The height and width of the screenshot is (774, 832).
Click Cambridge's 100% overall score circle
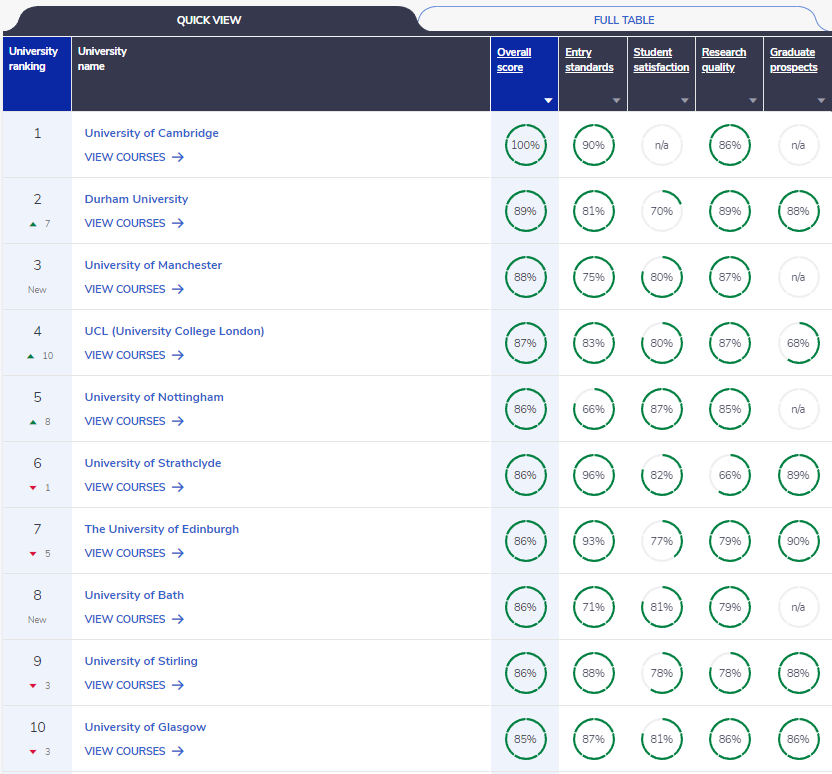click(x=525, y=145)
